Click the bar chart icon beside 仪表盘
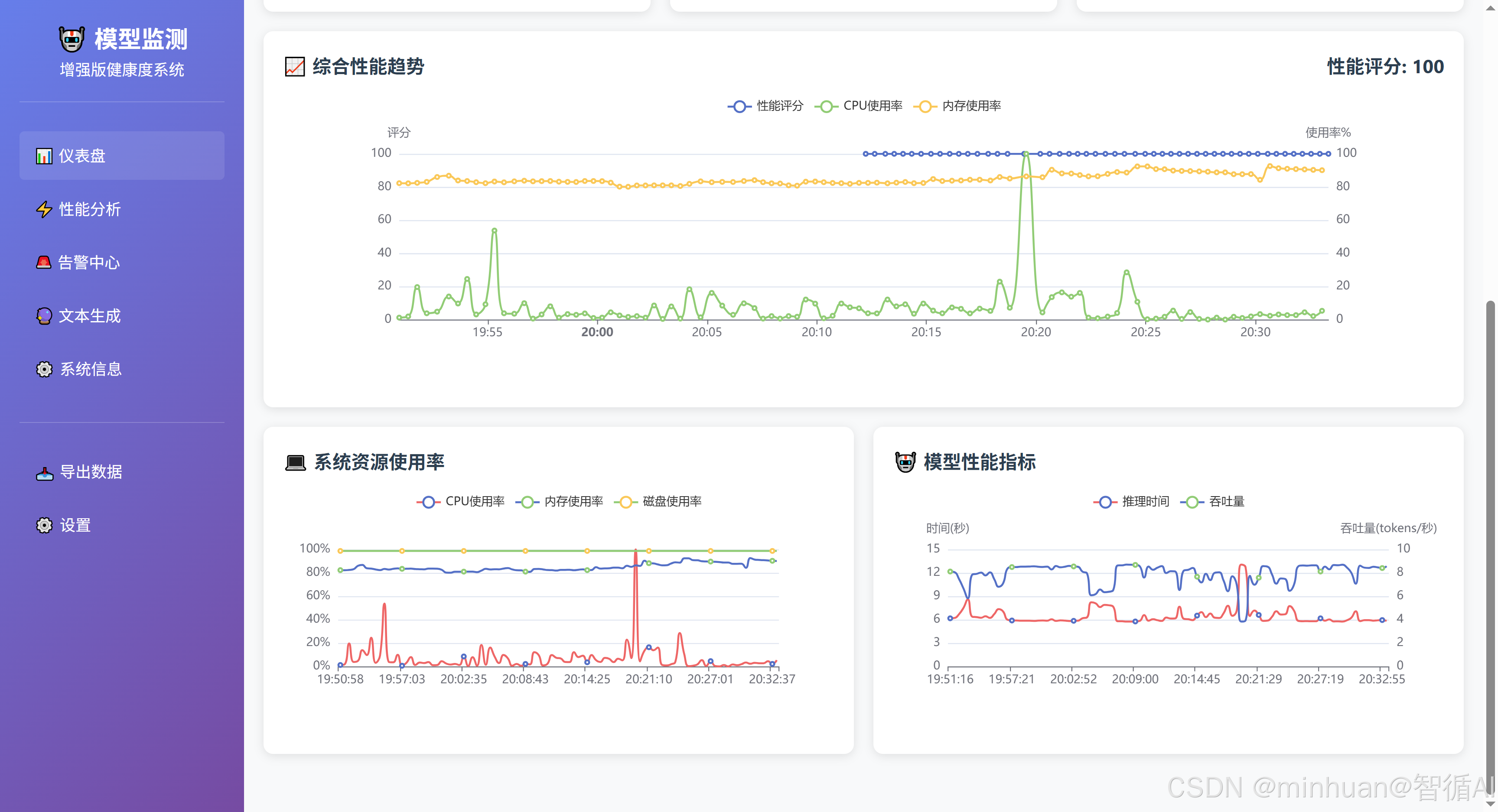Image resolution: width=1498 pixels, height=812 pixels. [x=44, y=156]
